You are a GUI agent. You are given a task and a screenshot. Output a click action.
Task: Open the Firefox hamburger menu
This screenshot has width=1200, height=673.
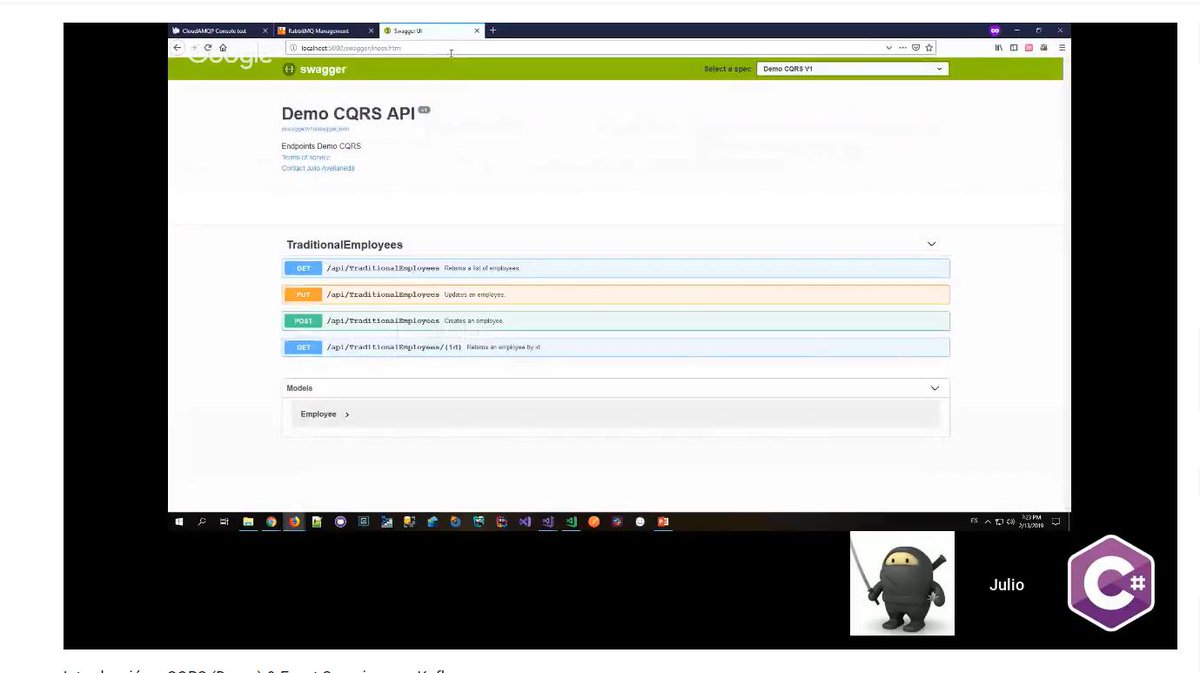[1062, 47]
